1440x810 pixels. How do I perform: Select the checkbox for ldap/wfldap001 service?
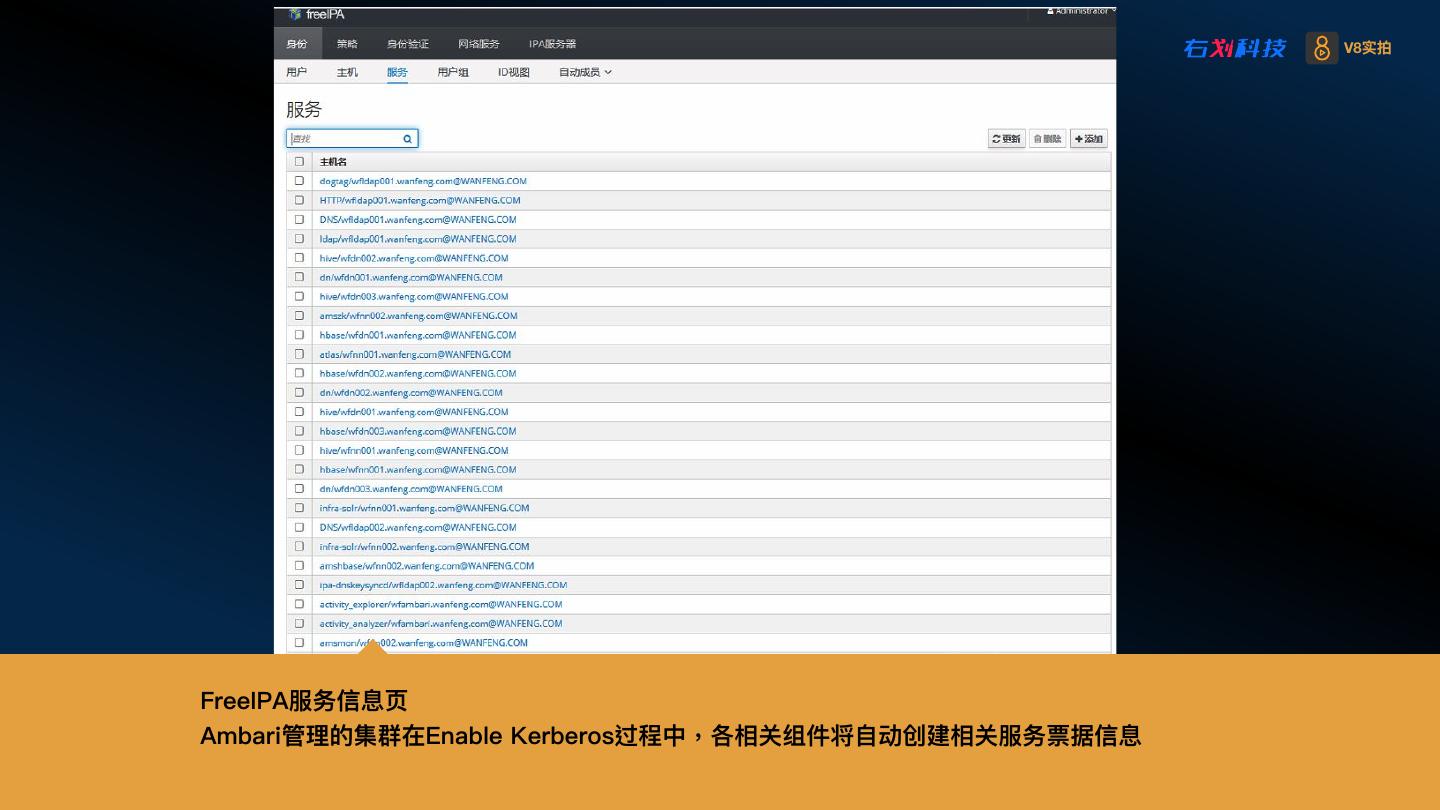[299, 238]
